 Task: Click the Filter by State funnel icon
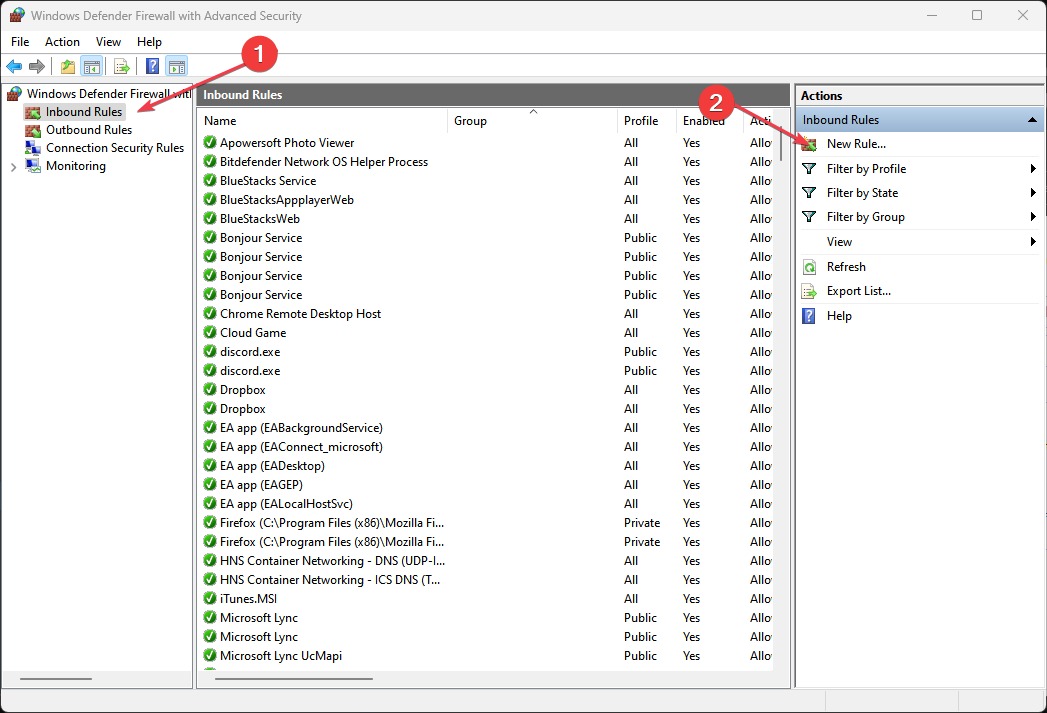(x=809, y=193)
